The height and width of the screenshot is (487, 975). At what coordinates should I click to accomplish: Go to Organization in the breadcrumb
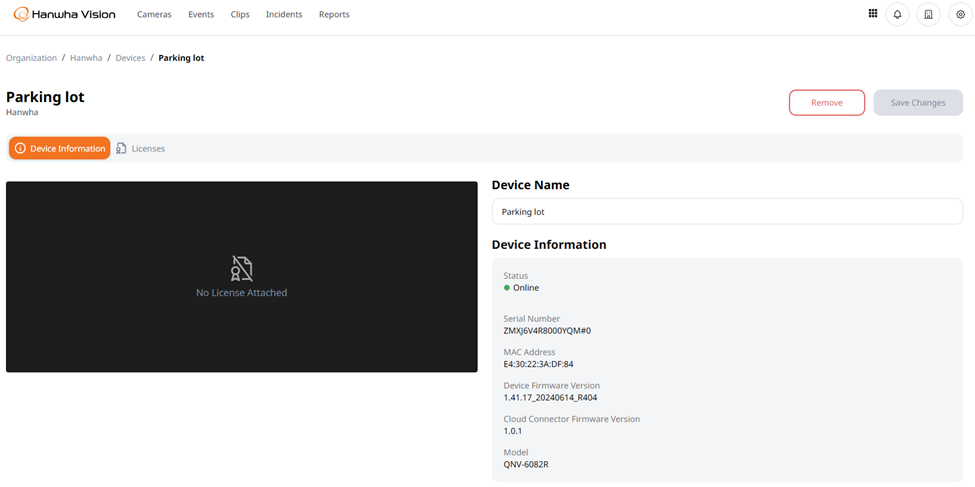pyautogui.click(x=32, y=58)
